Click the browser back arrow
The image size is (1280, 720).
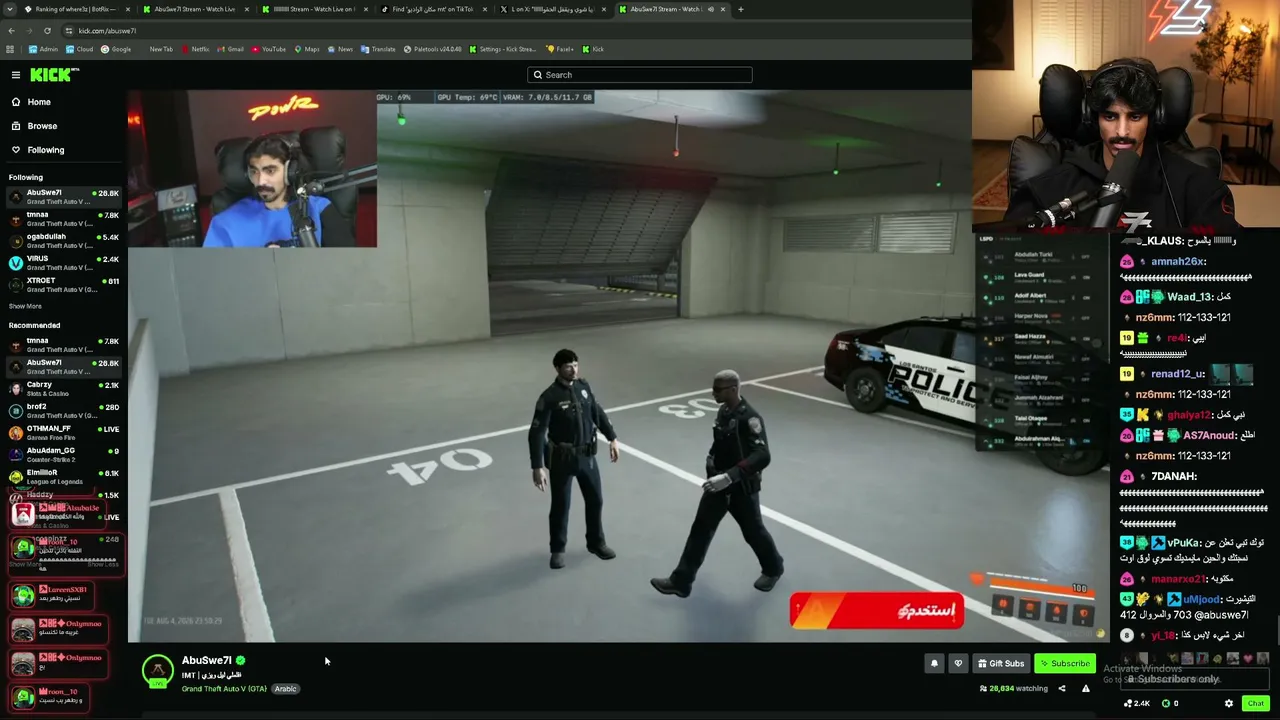[11, 31]
